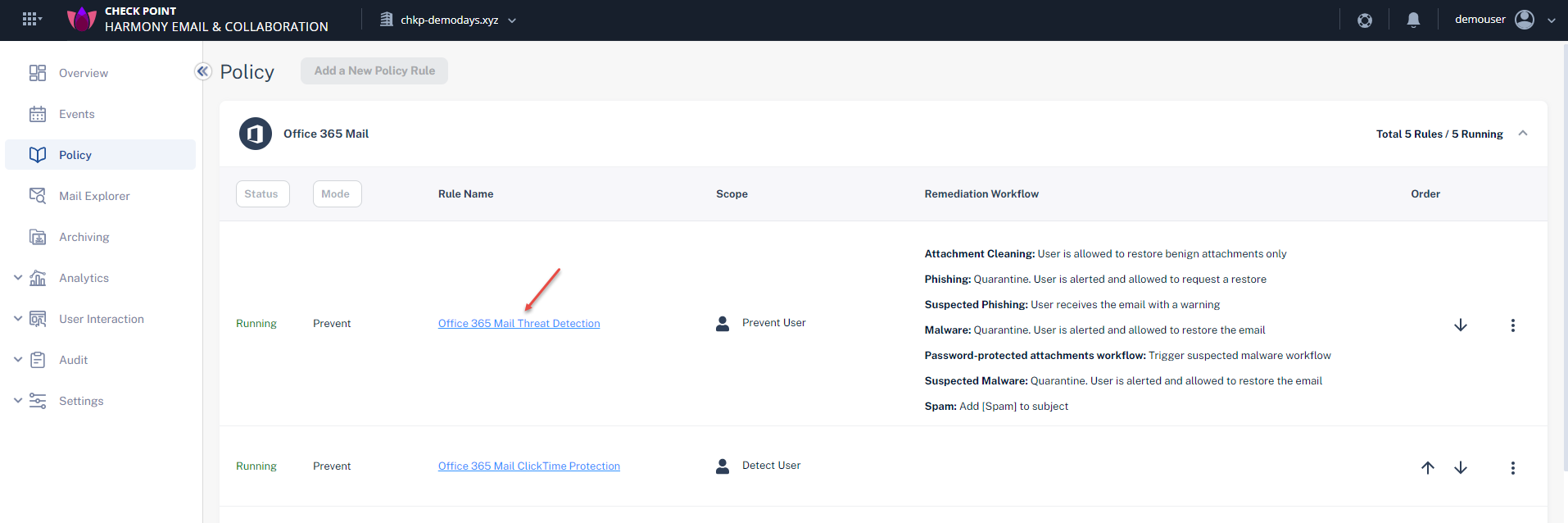Click the Events calendar icon

[38, 114]
